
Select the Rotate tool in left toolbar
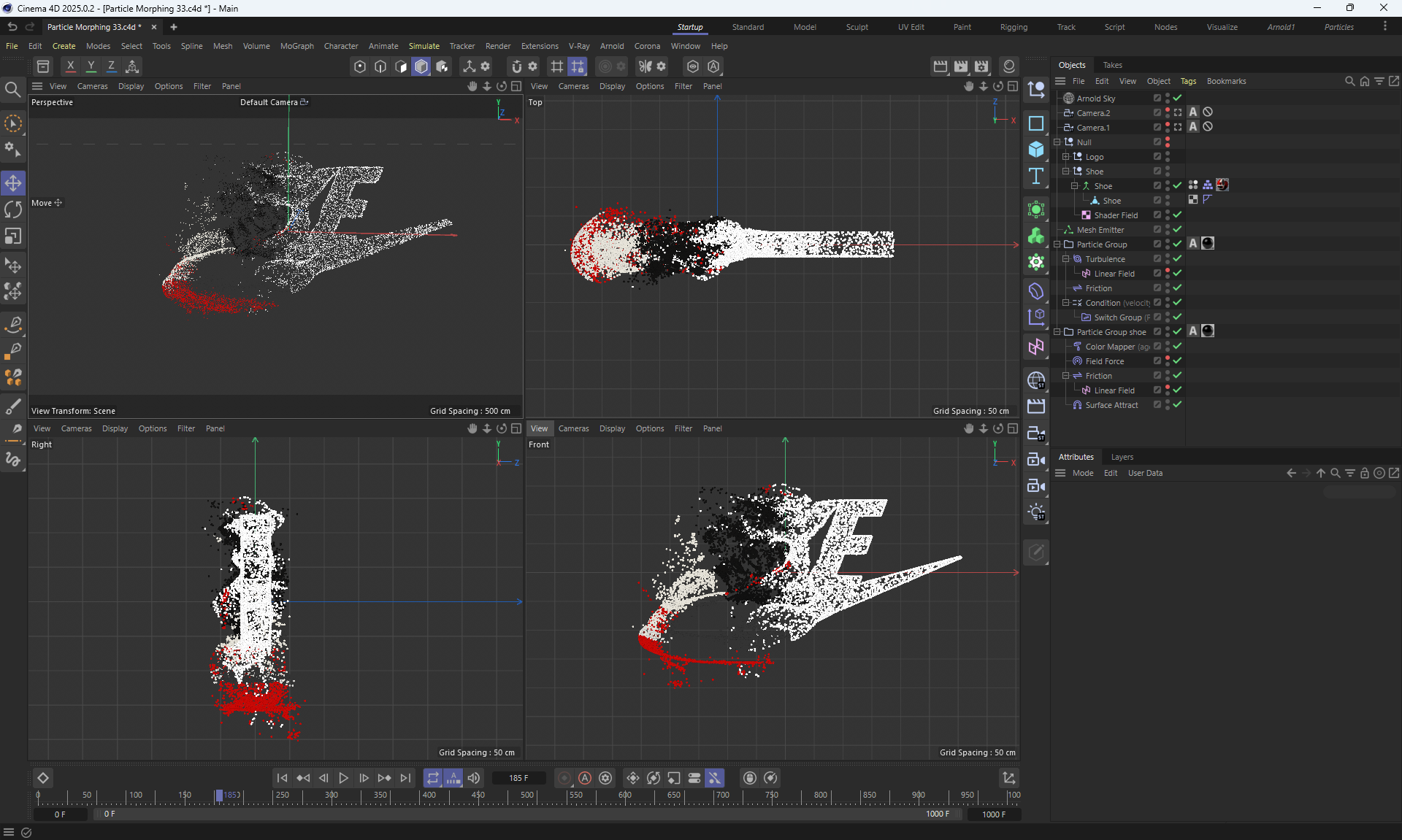point(13,209)
